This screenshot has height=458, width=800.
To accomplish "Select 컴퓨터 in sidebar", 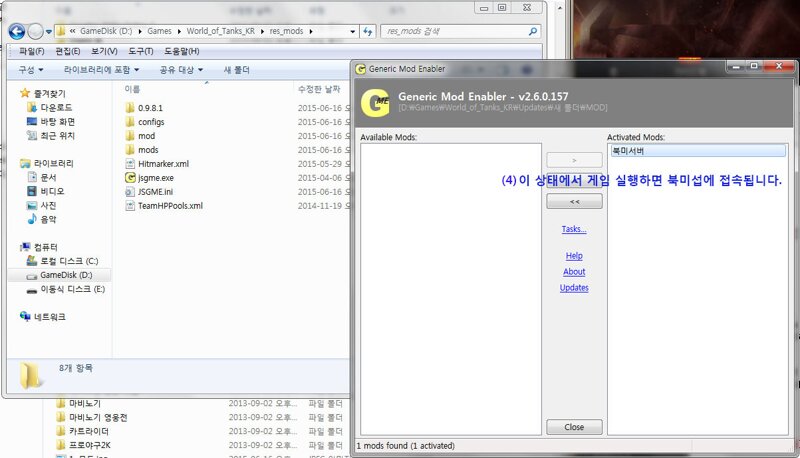I will pos(45,247).
